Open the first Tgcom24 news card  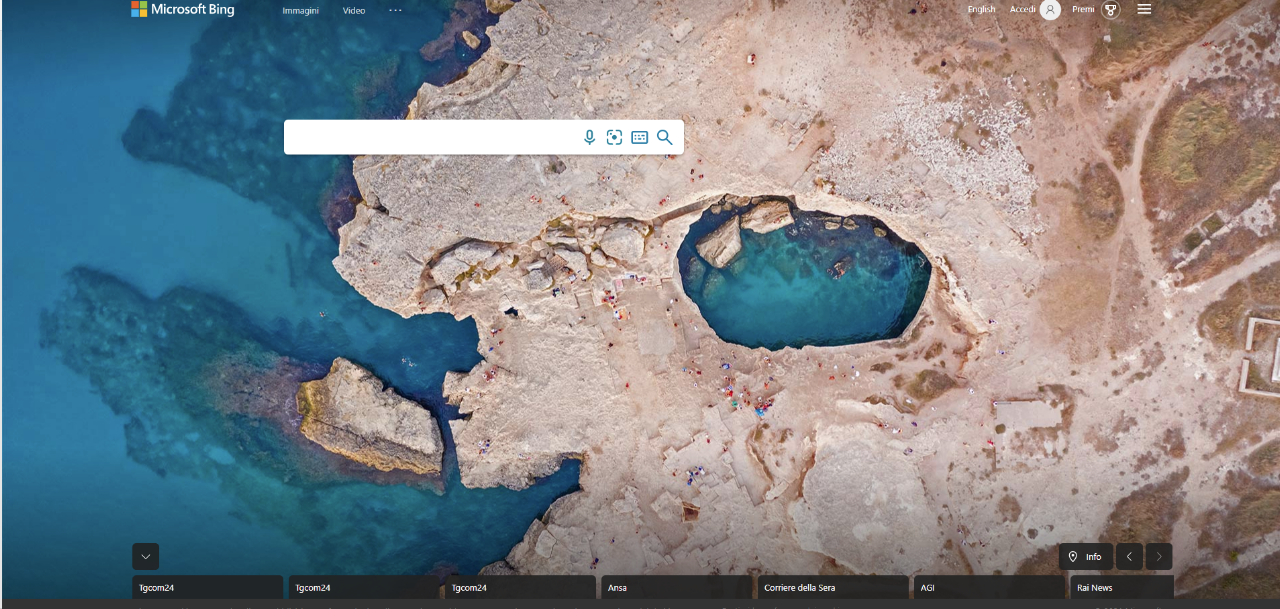coord(207,587)
